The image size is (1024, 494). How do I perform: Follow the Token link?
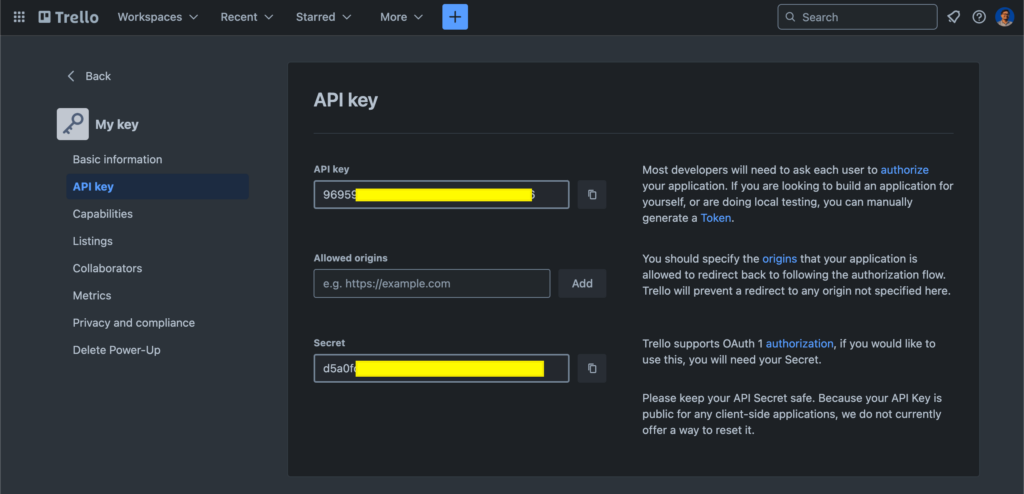click(716, 218)
